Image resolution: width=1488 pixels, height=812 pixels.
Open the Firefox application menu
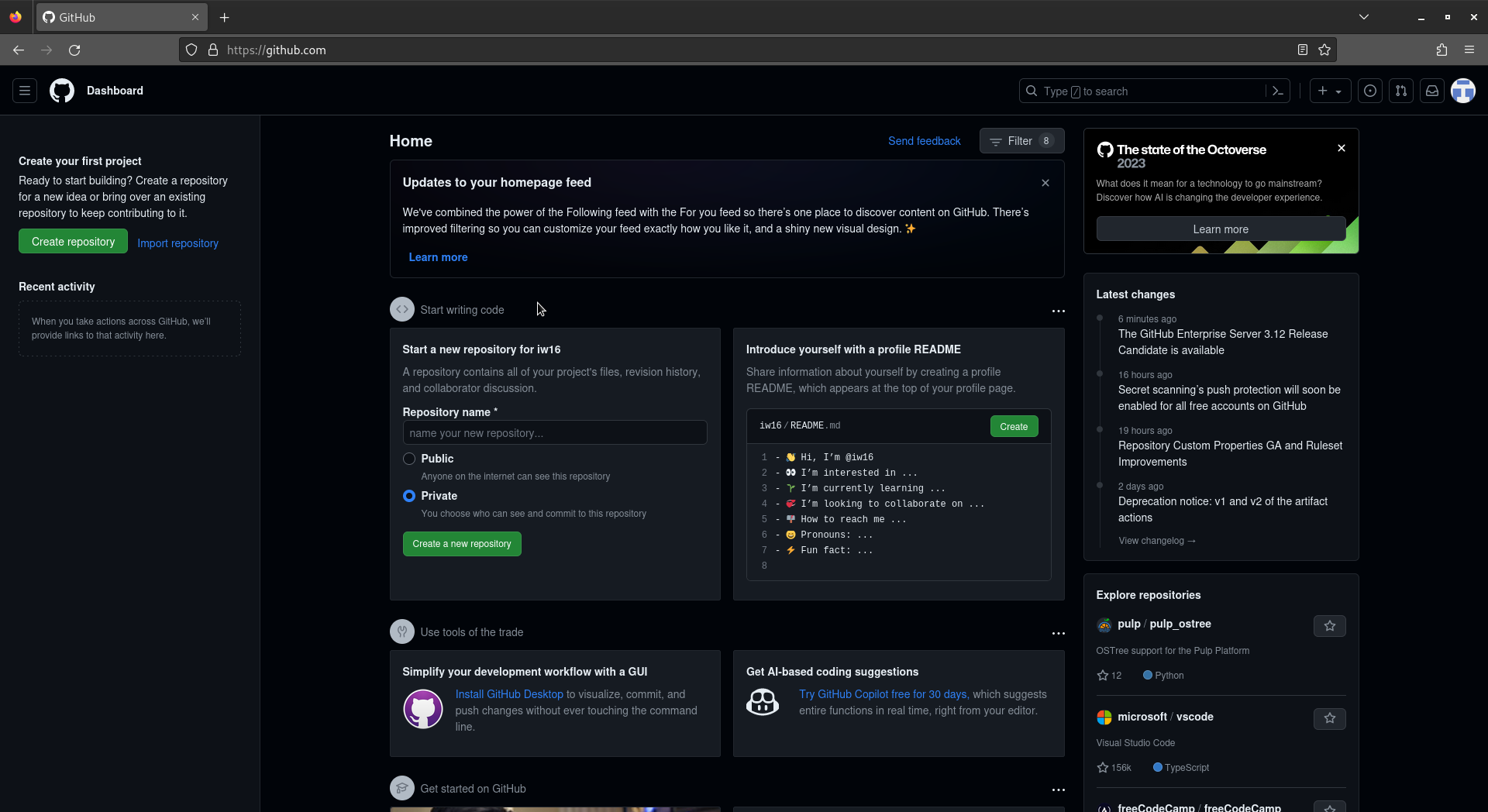1469,50
